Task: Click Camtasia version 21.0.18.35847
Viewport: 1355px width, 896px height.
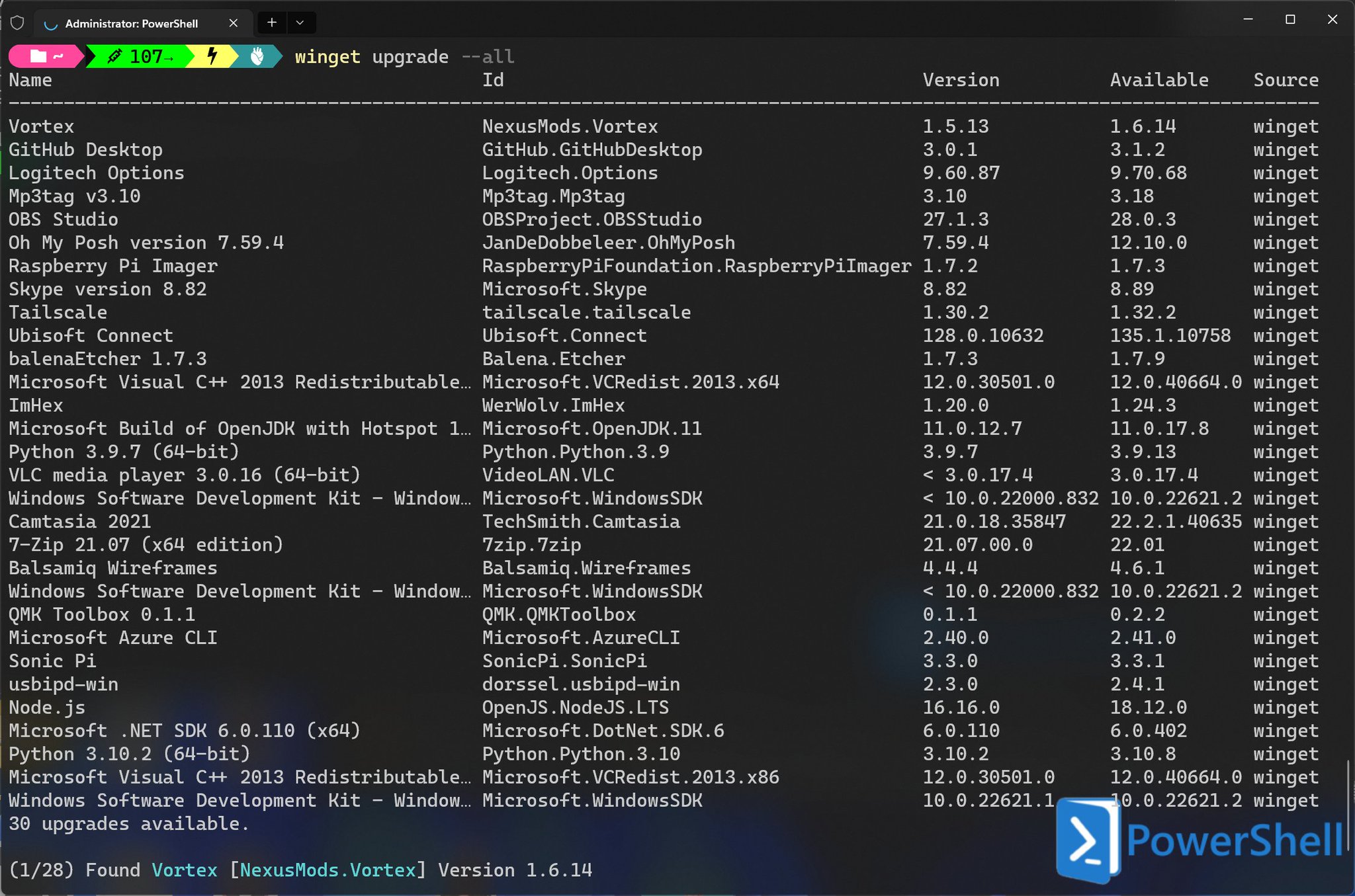Action: (994, 522)
